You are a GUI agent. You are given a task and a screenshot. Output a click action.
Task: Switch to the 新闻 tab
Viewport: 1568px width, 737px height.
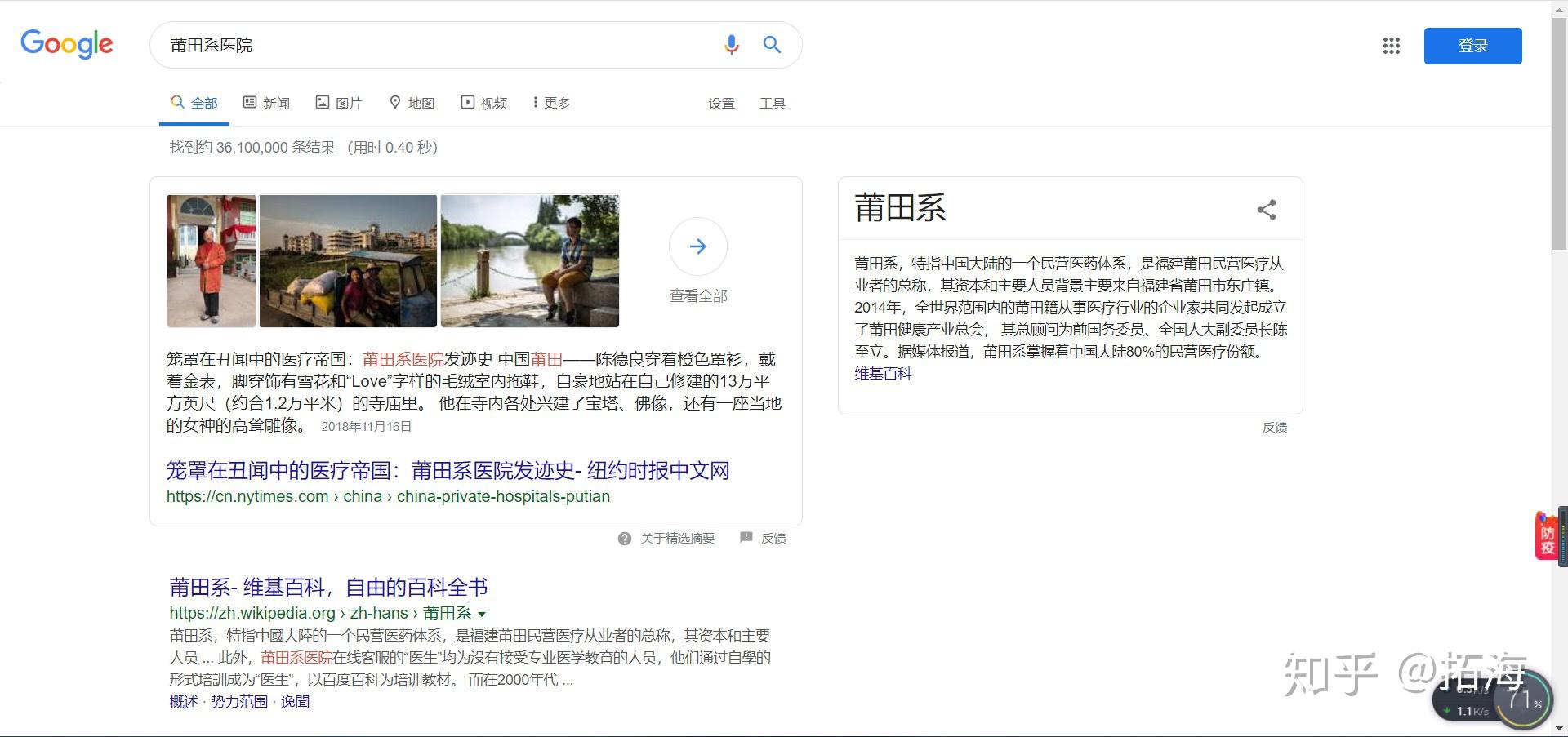(x=266, y=103)
